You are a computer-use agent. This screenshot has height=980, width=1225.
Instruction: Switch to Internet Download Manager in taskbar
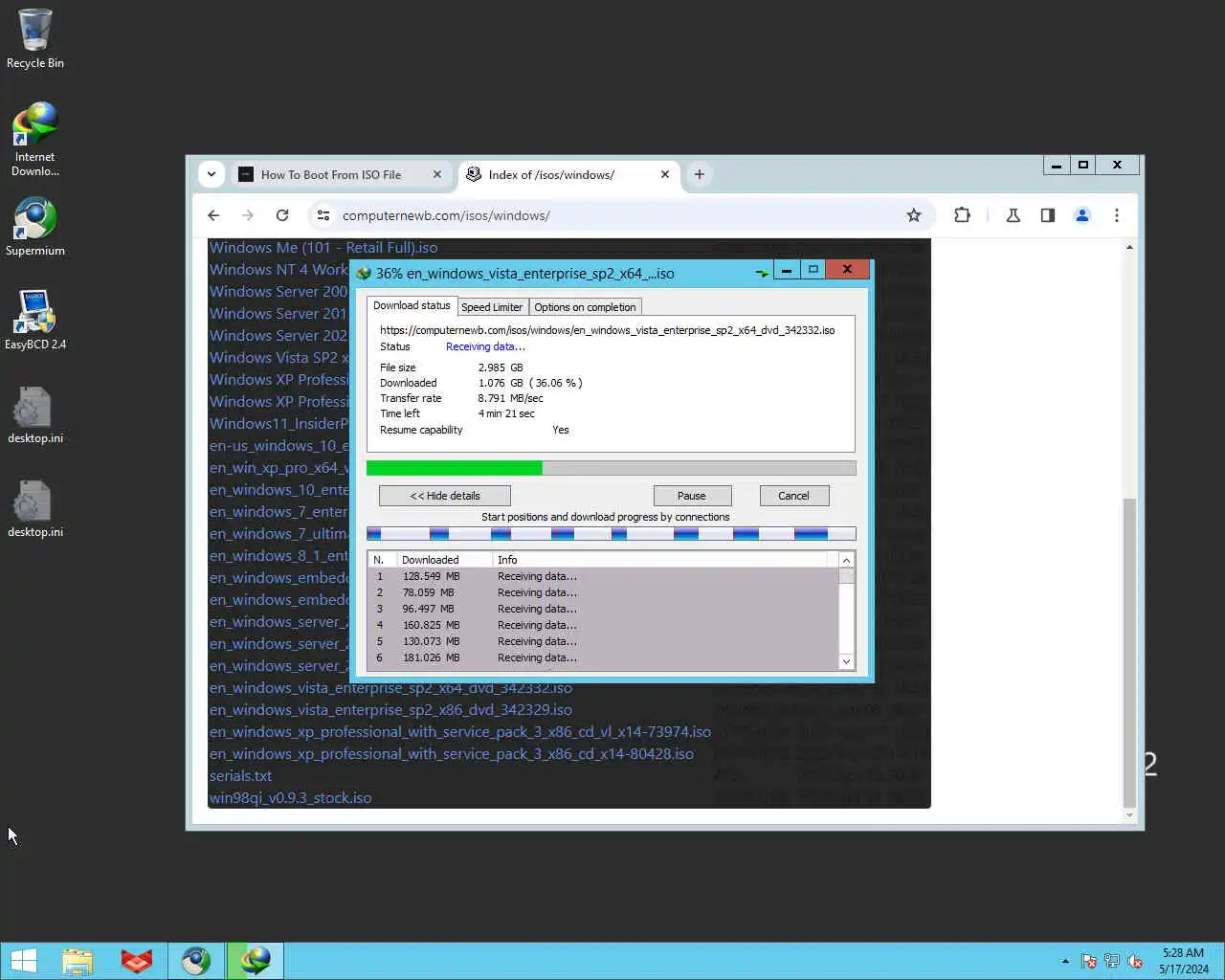[x=256, y=961]
